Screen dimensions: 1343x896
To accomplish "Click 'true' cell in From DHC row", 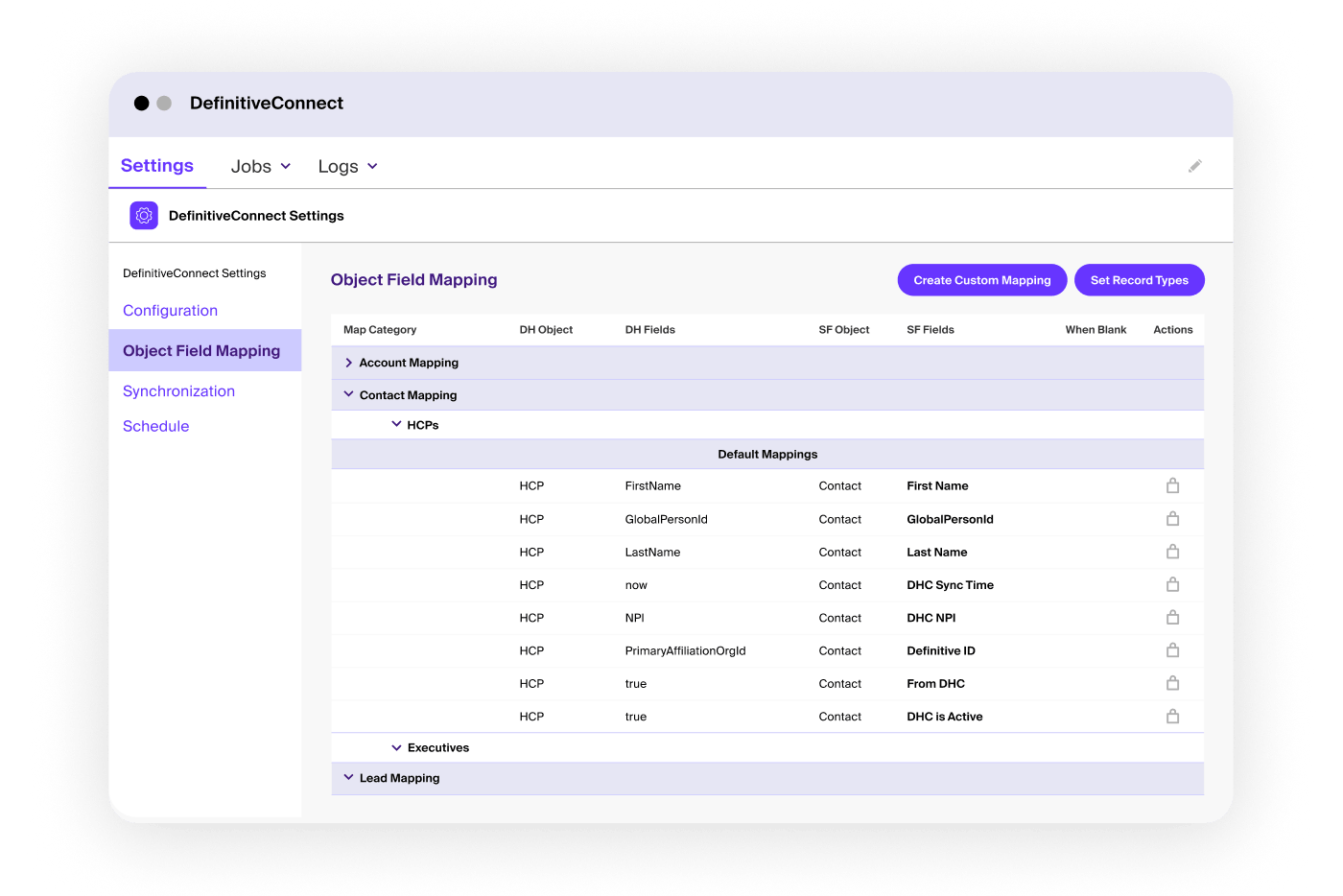I will tap(636, 684).
